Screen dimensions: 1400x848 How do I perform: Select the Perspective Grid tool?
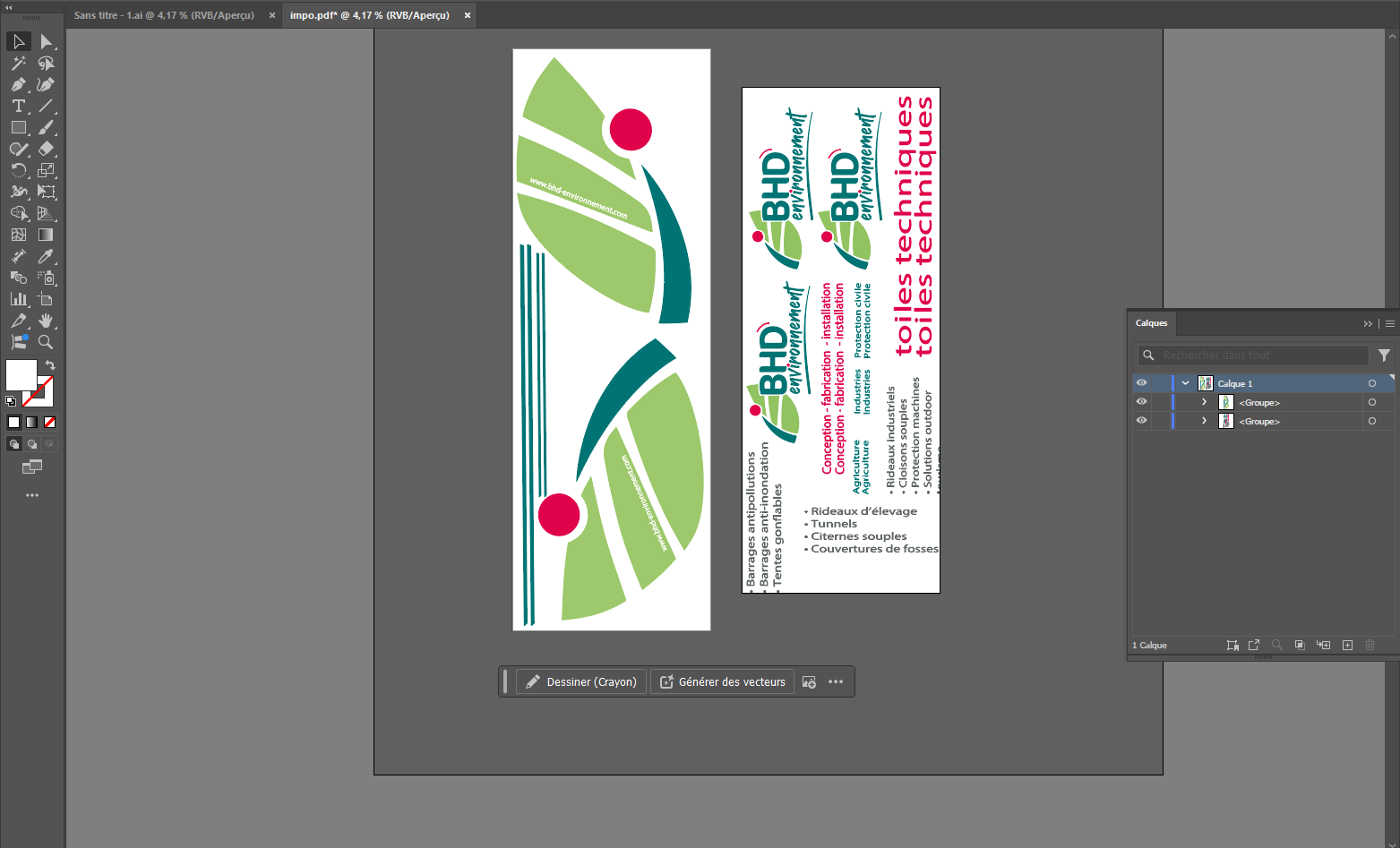pos(46,213)
